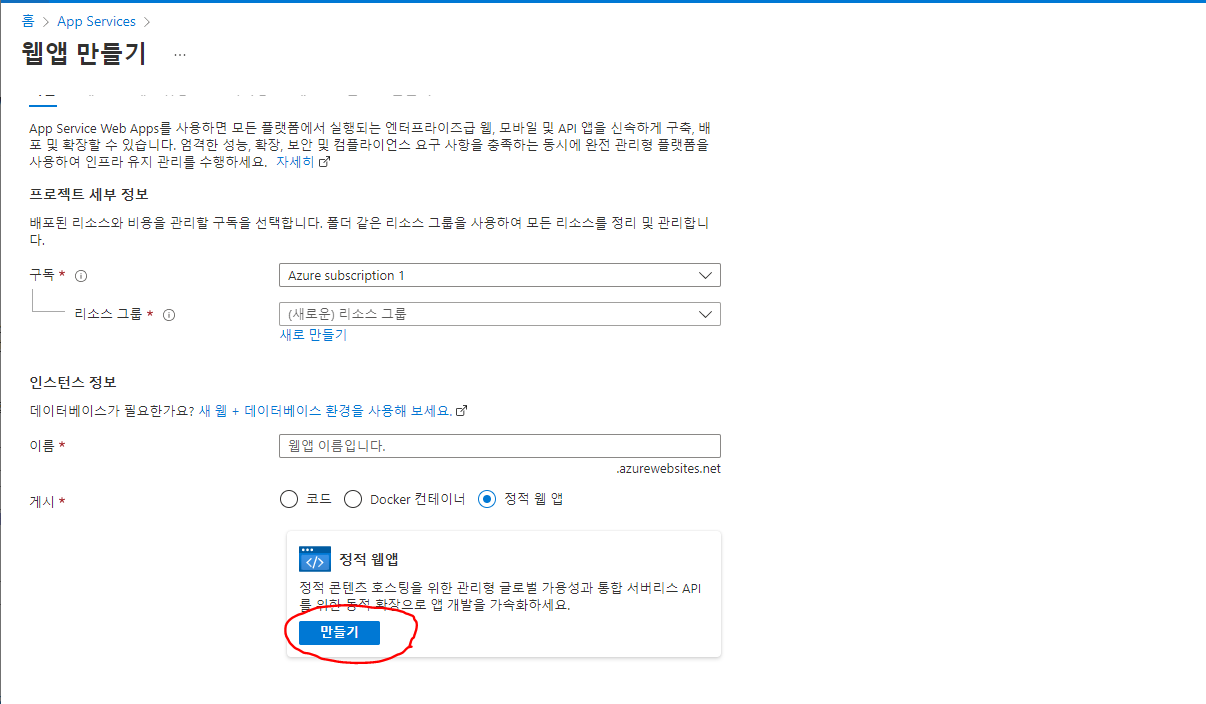This screenshot has width=1206, height=704.
Task: Go to 홈 in the breadcrumb
Action: tap(28, 21)
